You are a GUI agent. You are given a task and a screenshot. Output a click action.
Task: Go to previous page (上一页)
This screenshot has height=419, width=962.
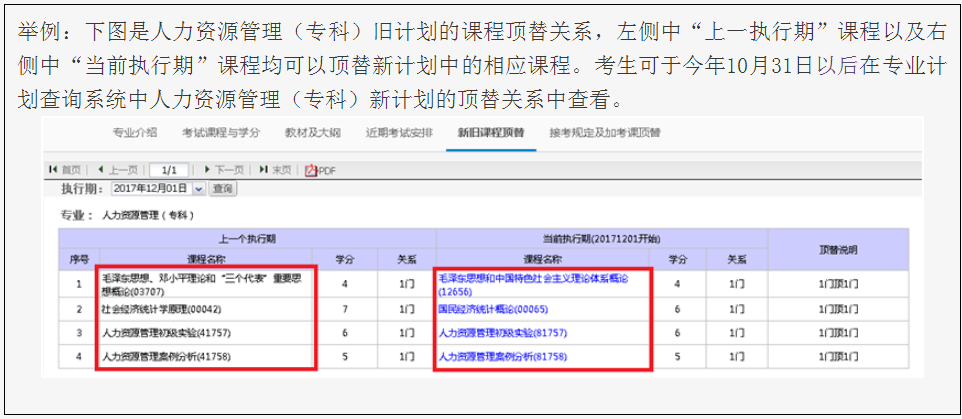coord(119,170)
